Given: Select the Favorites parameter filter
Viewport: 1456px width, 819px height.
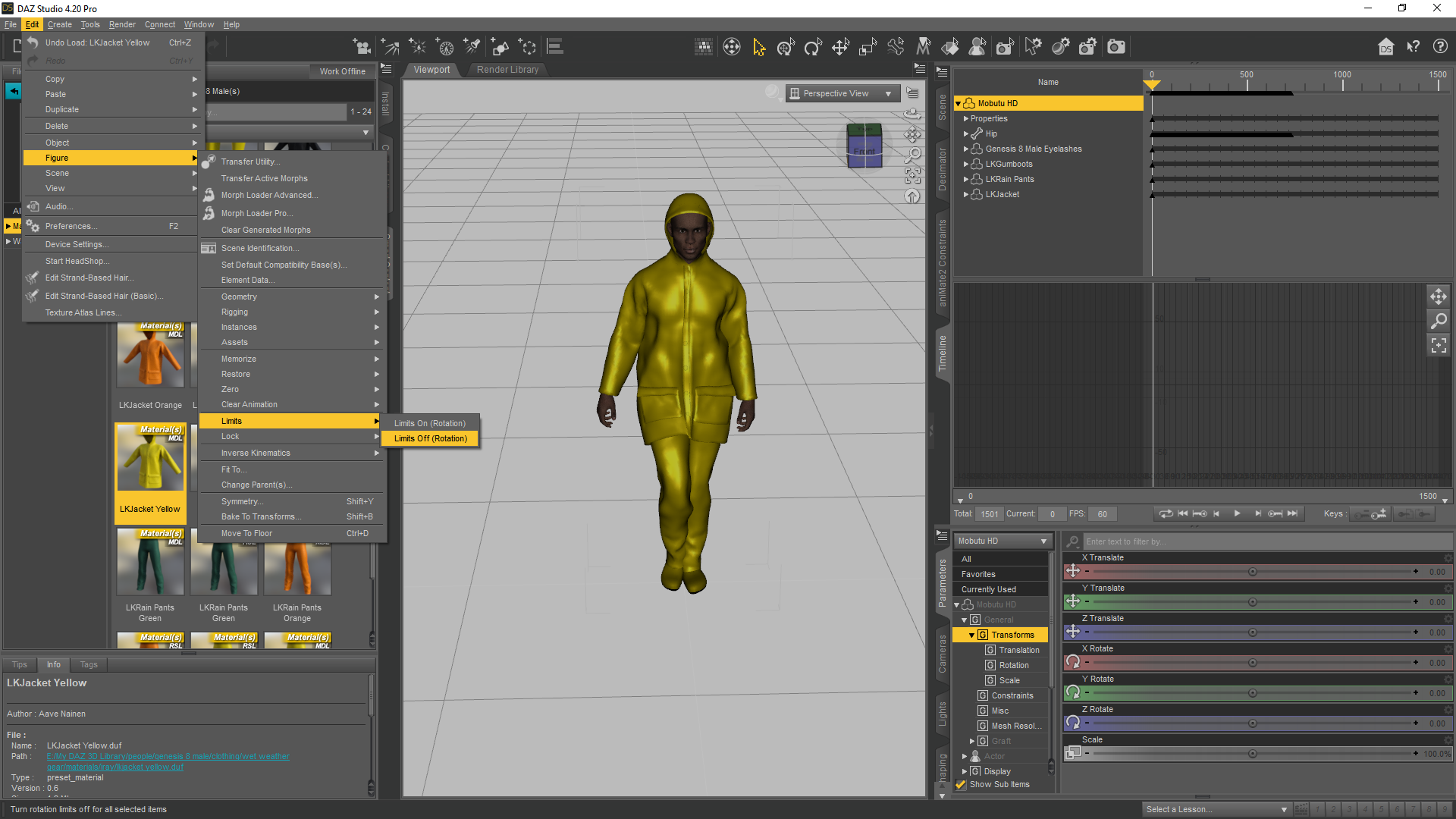Looking at the screenshot, I should (1000, 575).
